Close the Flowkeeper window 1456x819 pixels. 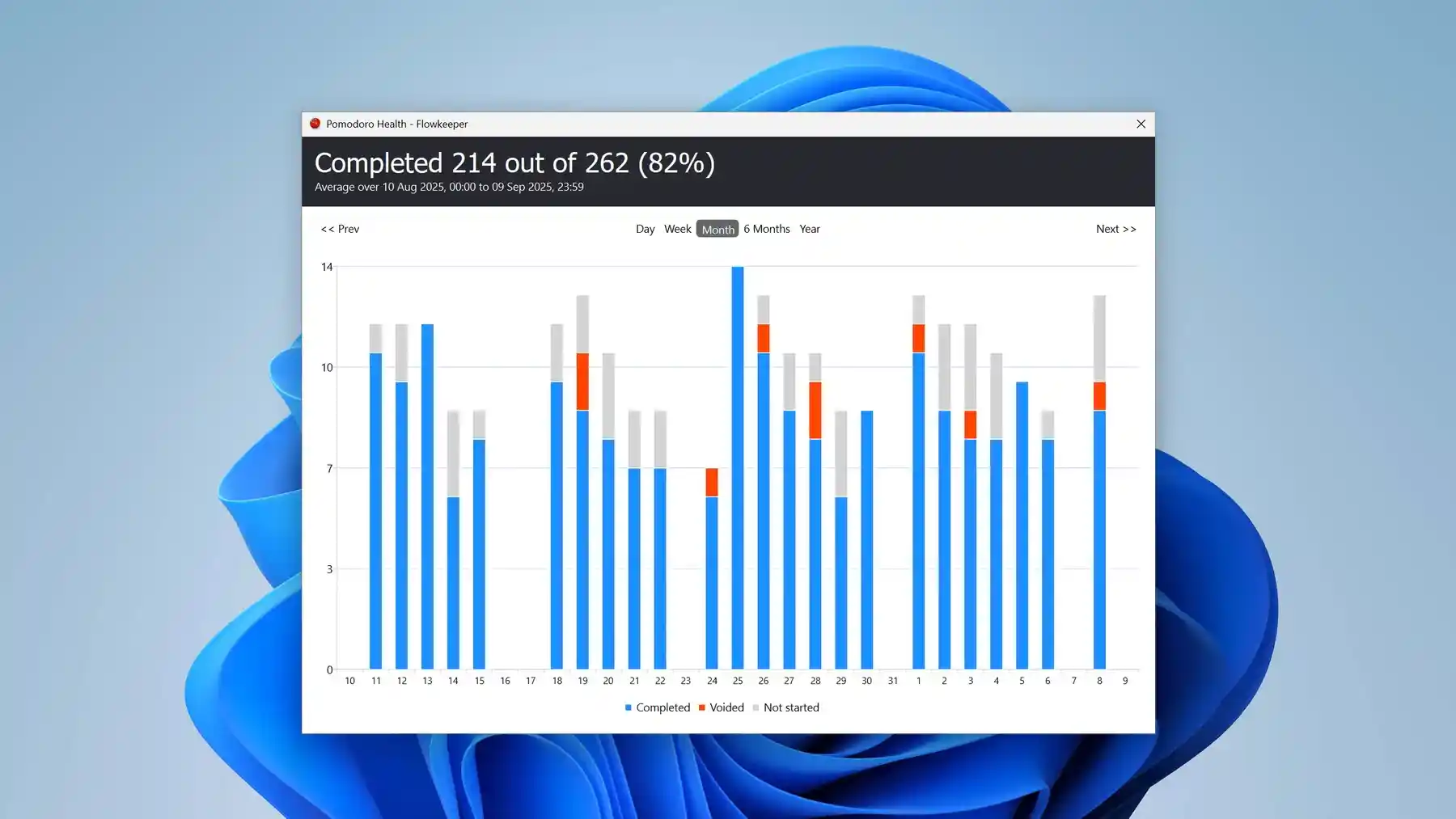pos(1141,124)
